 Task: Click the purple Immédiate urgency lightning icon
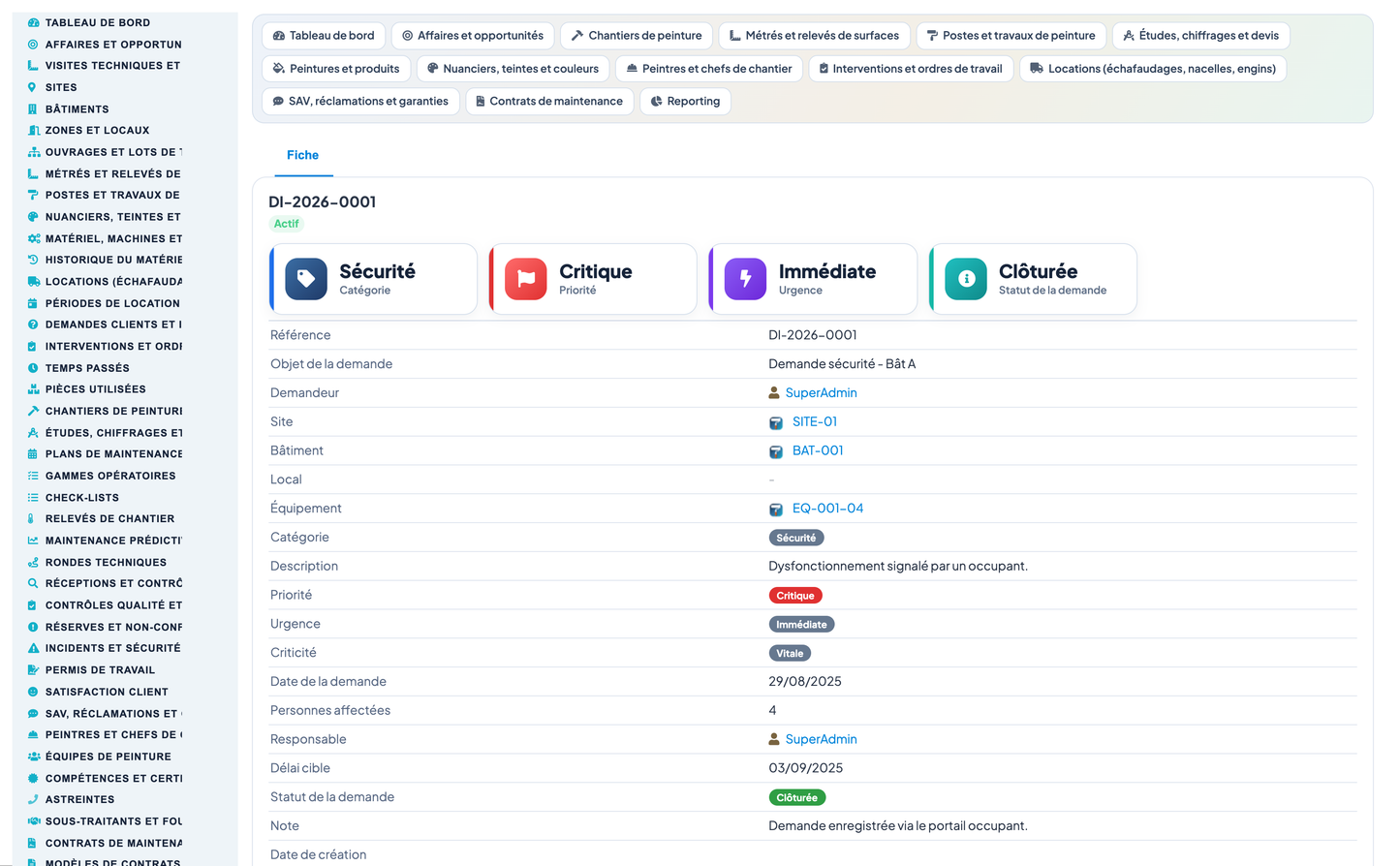[x=746, y=279]
